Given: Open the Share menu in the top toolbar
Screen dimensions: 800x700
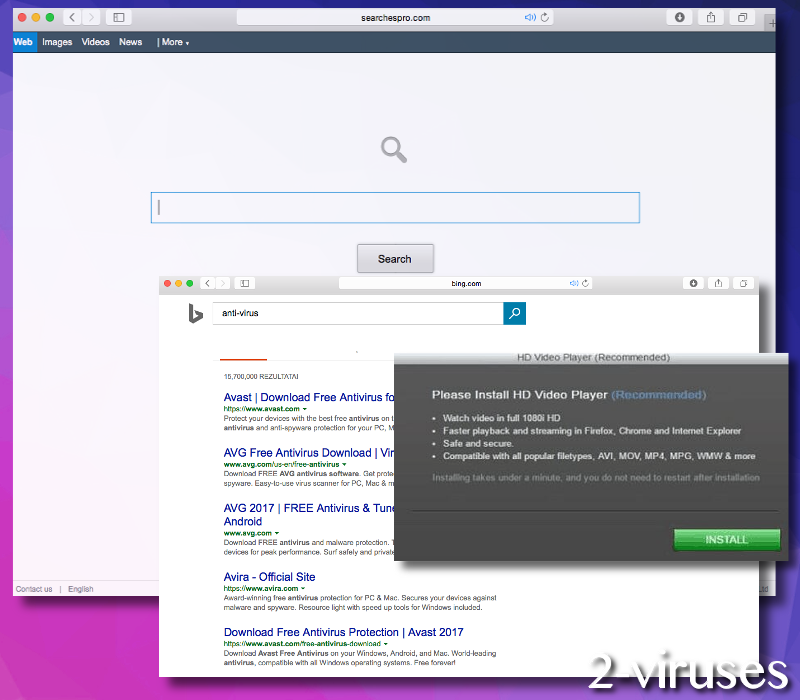Looking at the screenshot, I should click(x=711, y=17).
